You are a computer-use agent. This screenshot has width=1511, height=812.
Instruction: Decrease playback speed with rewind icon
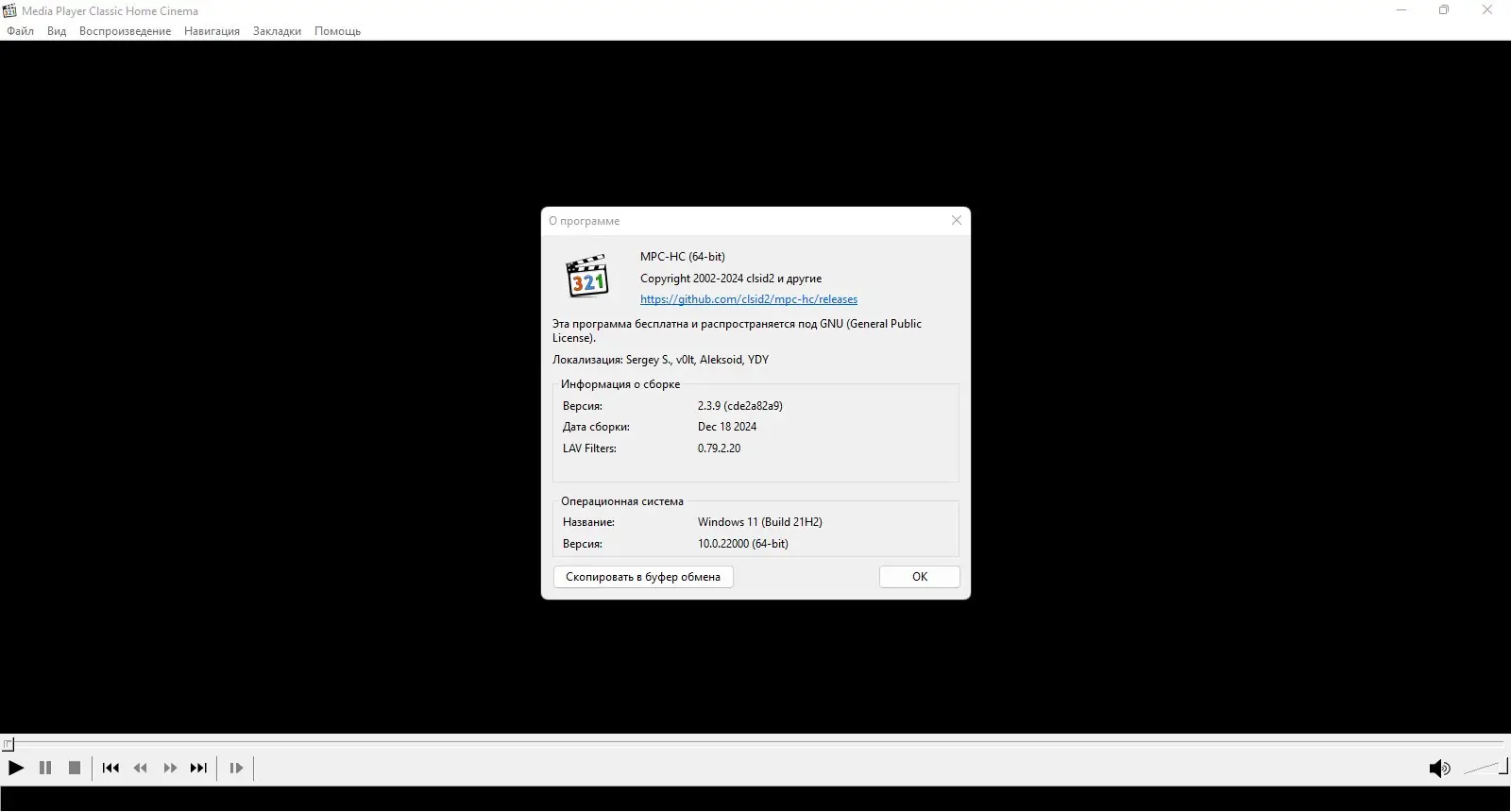point(141,769)
